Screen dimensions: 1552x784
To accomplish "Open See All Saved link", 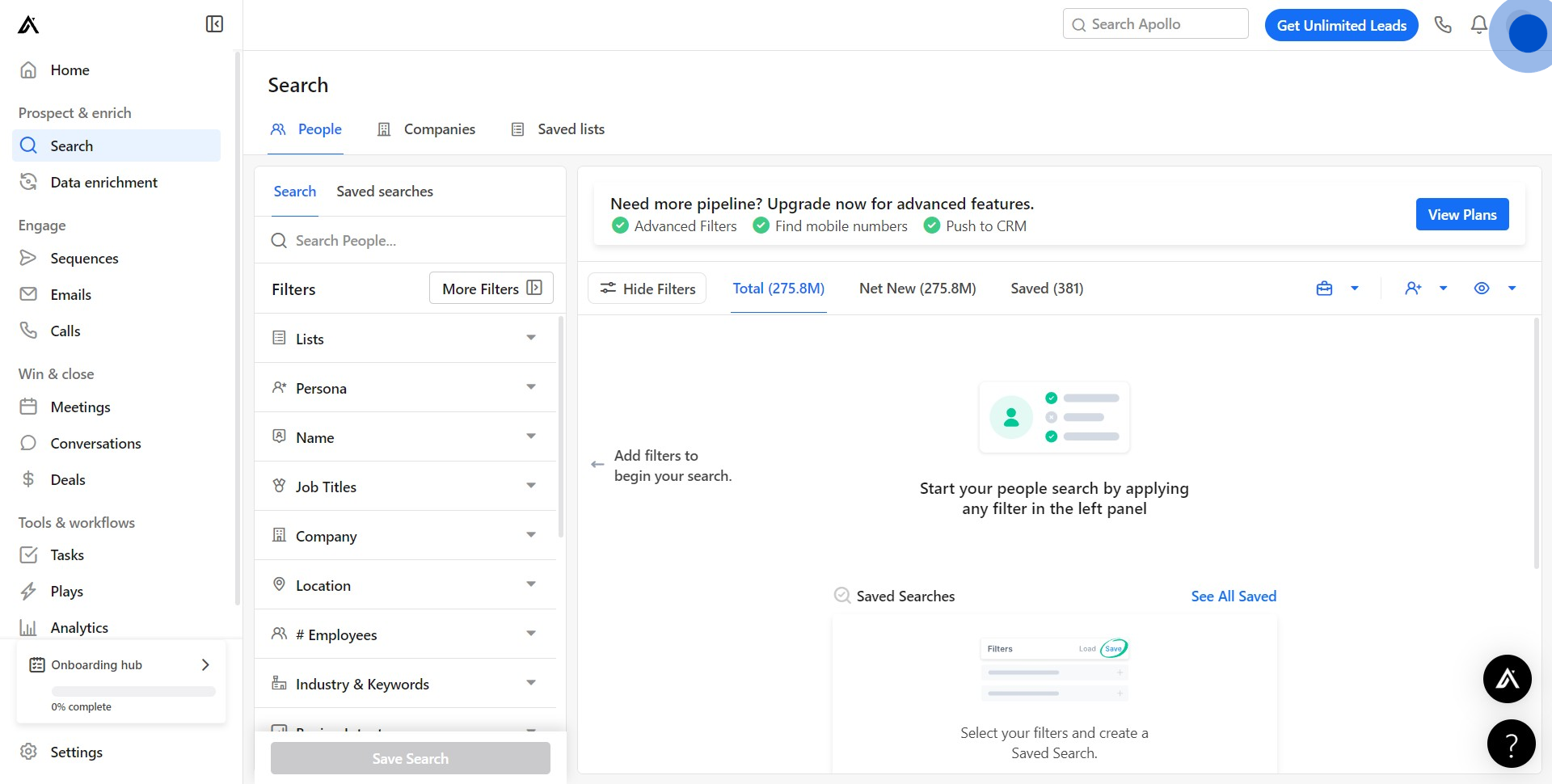I will click(x=1234, y=596).
